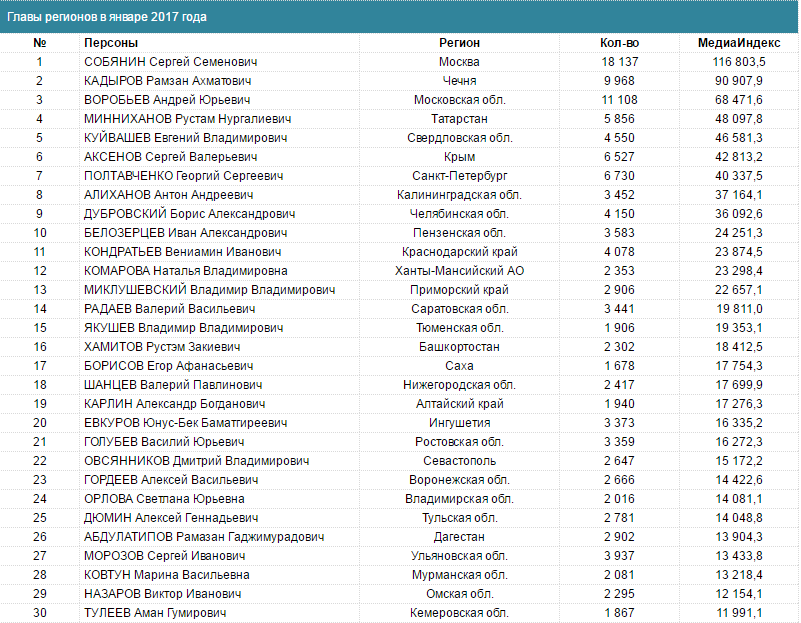This screenshot has width=801, height=623.
Task: Click the 'МедиаИндекс' column header
Action: 731,43
